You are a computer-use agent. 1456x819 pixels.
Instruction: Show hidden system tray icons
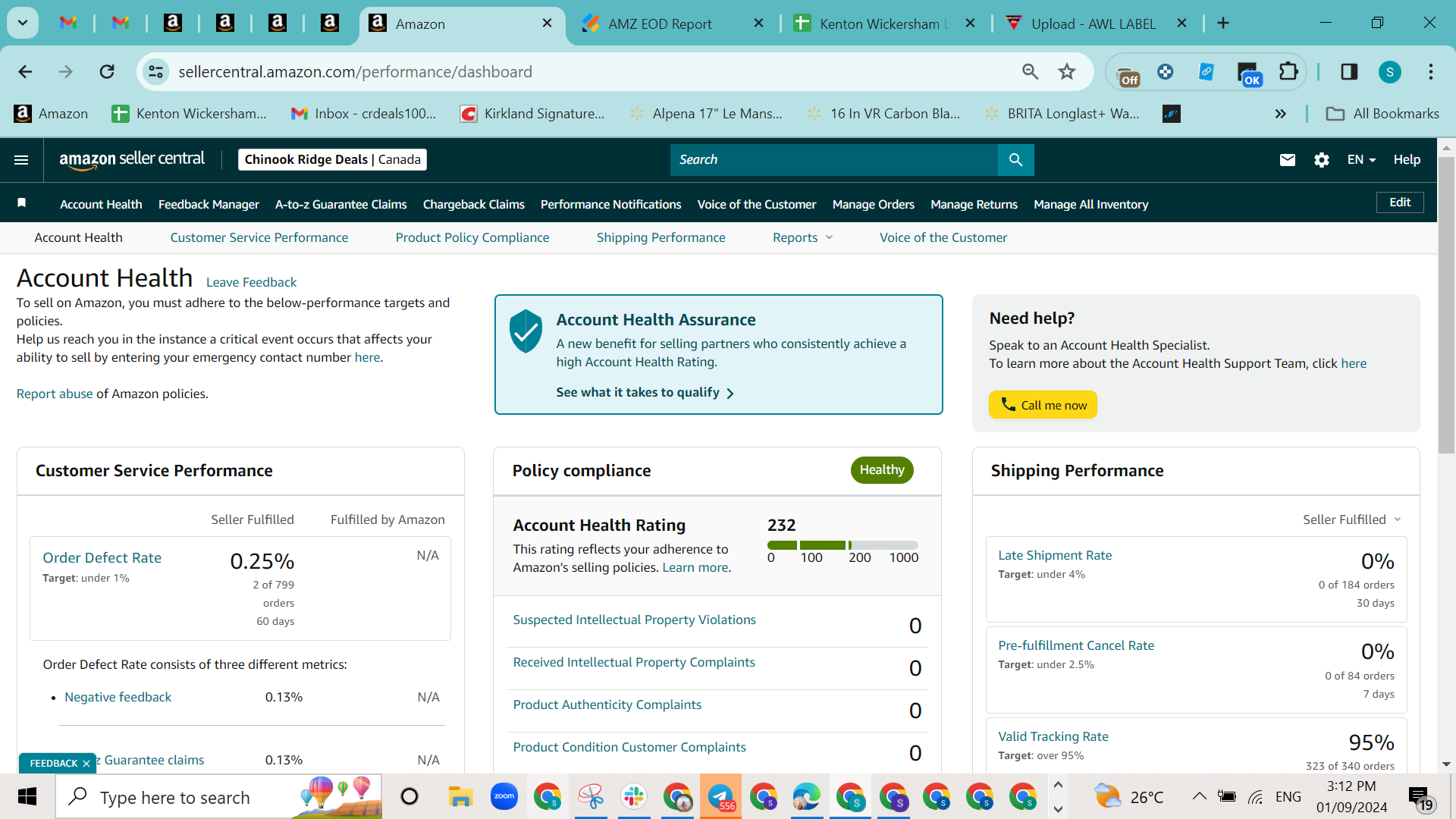click(1199, 796)
